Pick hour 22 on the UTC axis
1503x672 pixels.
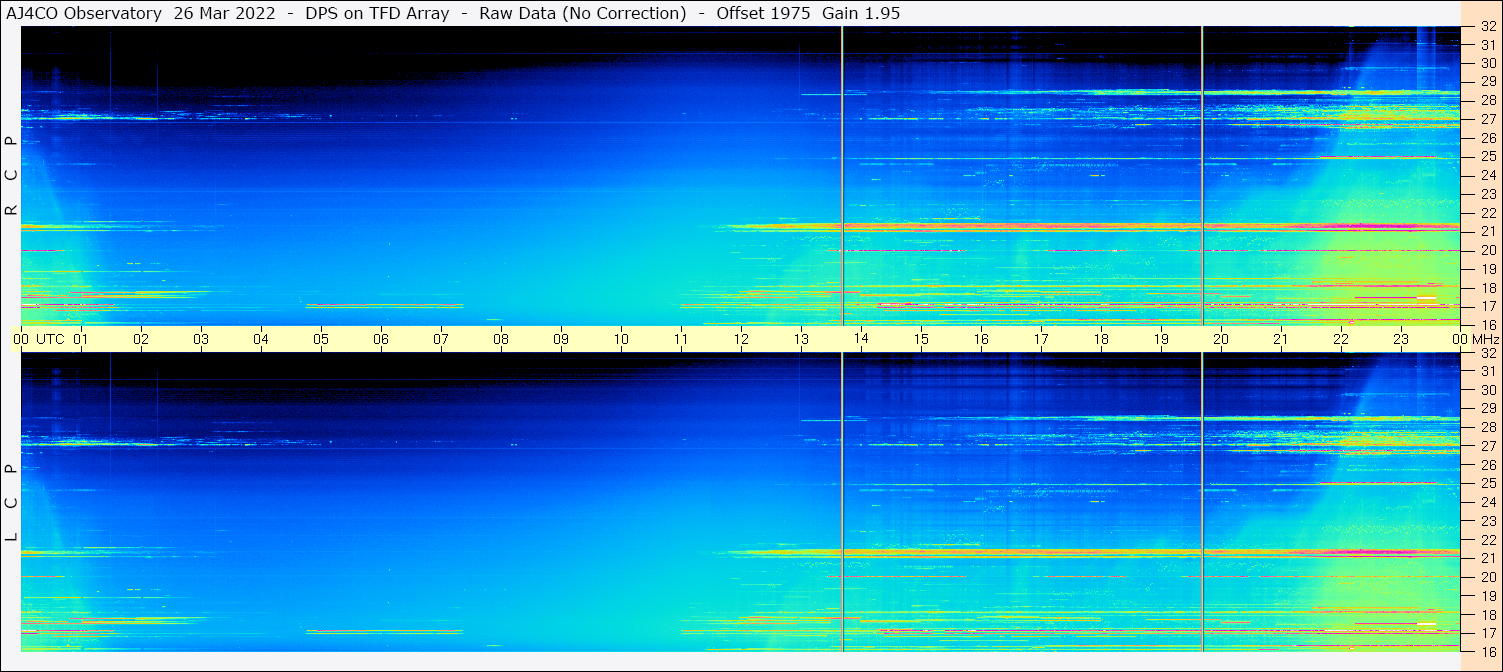1341,339
